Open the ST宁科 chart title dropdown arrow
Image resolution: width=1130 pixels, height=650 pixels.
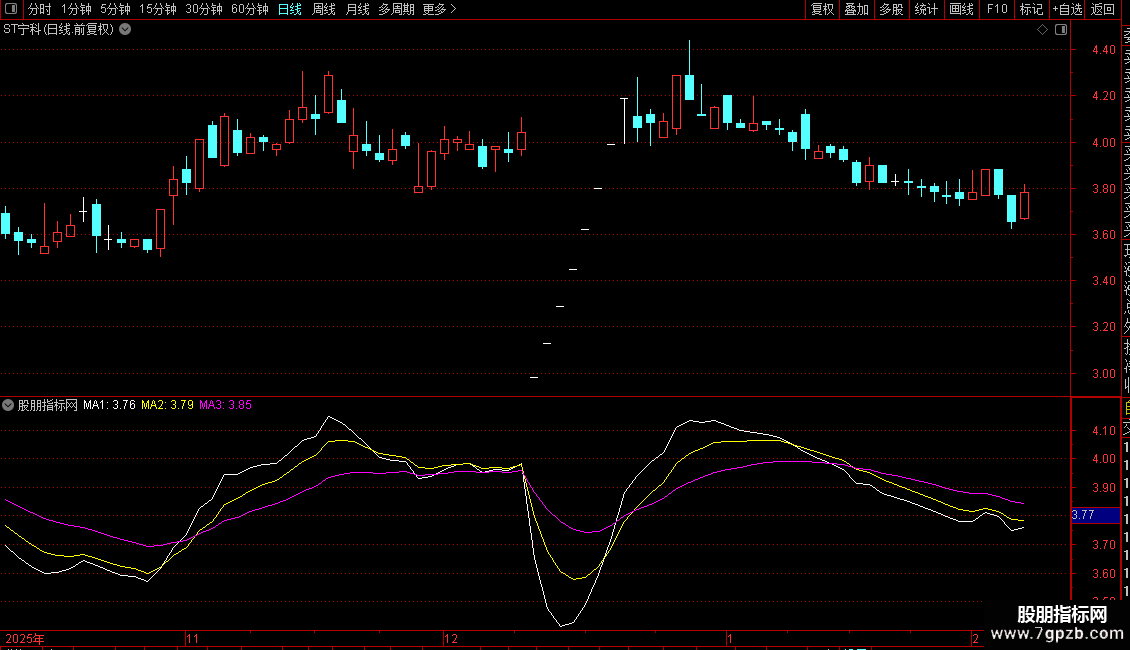click(x=125, y=29)
